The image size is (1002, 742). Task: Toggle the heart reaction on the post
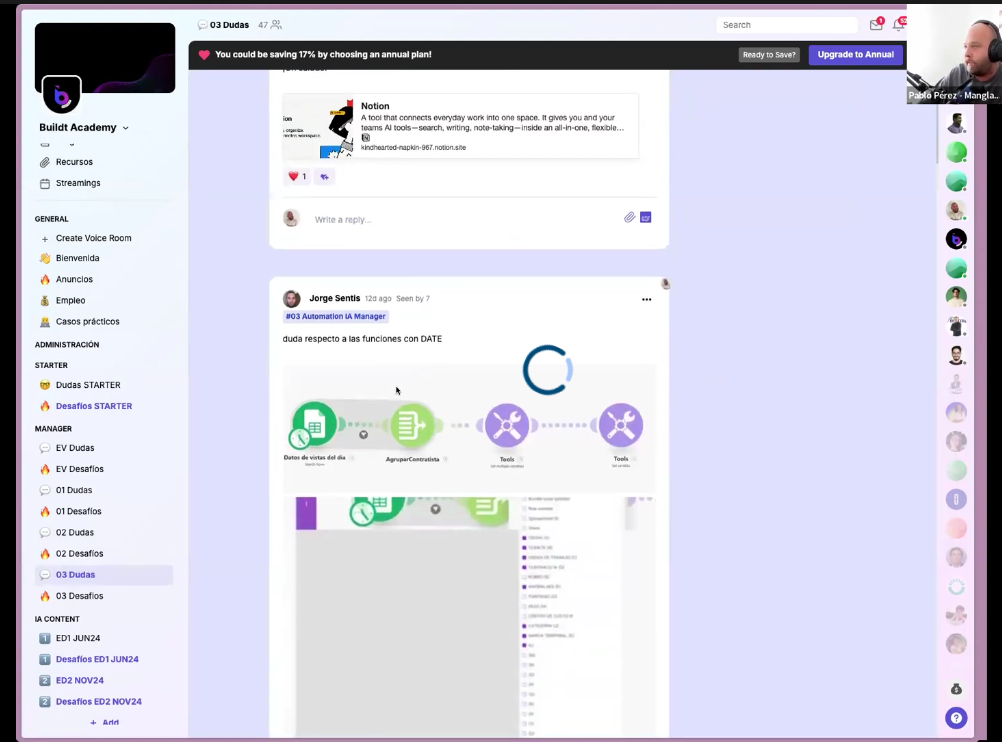(297, 177)
